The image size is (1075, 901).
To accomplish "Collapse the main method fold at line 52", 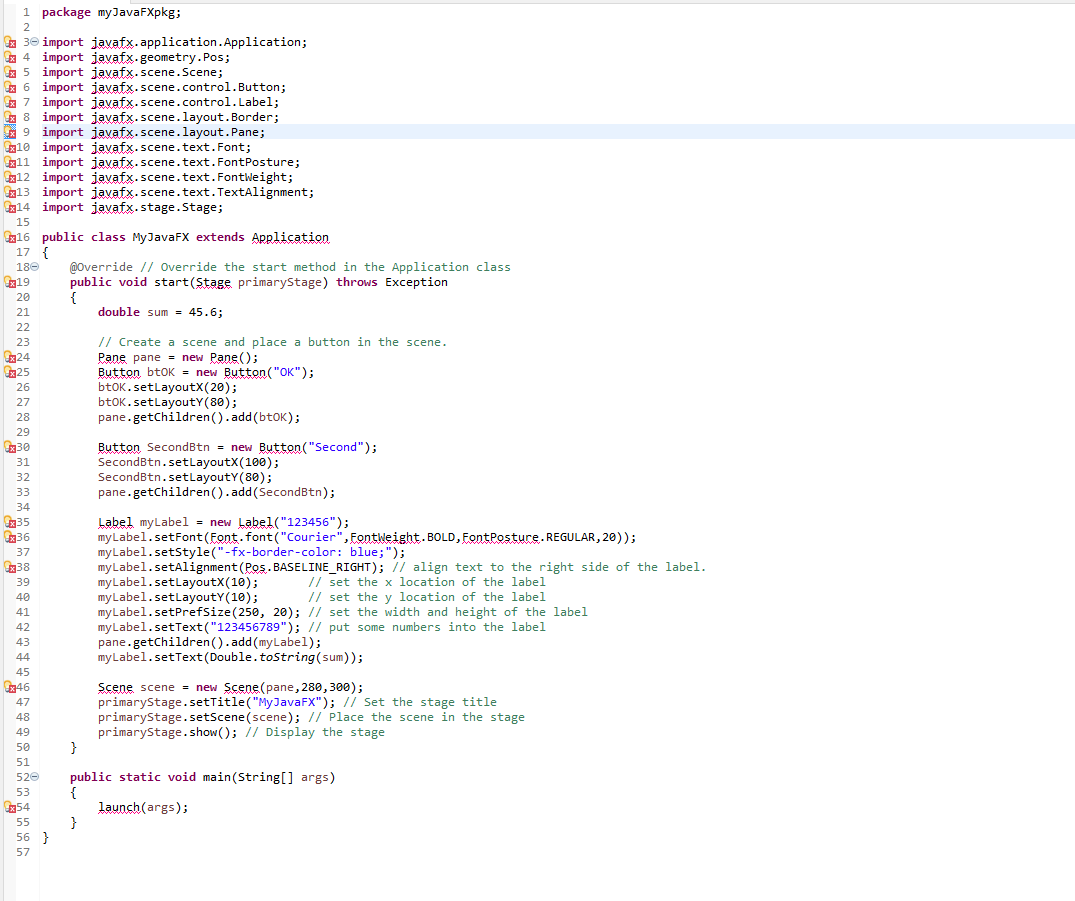I will click(35, 777).
